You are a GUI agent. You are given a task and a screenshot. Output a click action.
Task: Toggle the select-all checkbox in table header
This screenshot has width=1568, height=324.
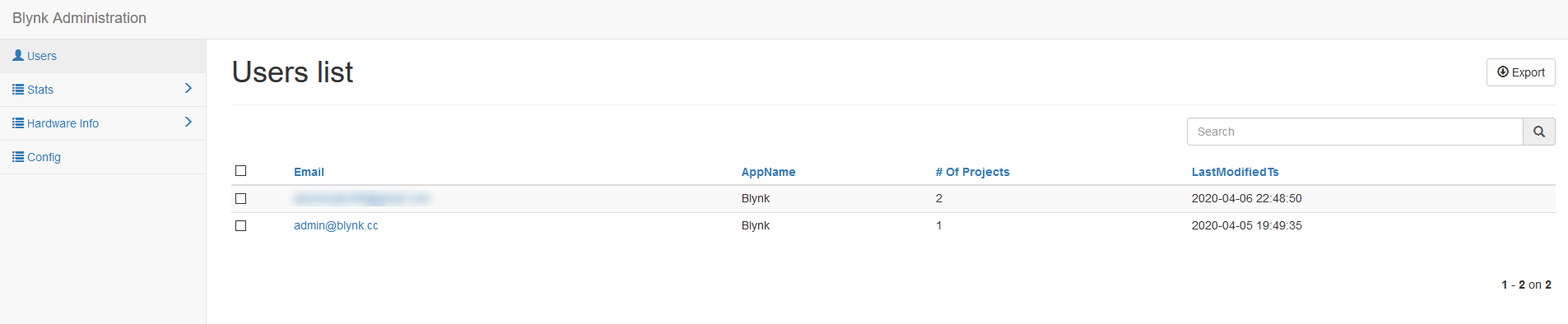(241, 171)
